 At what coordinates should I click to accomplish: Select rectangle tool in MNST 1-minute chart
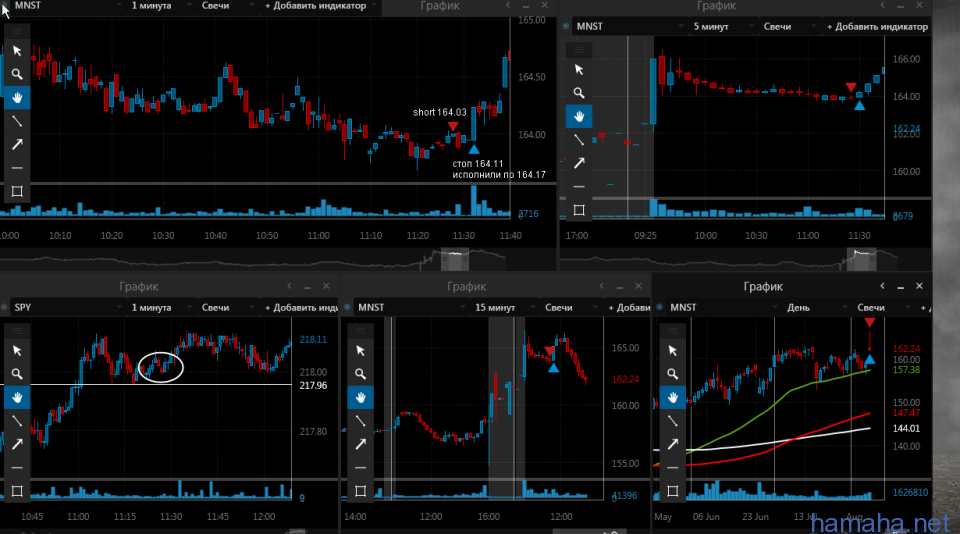point(17,192)
